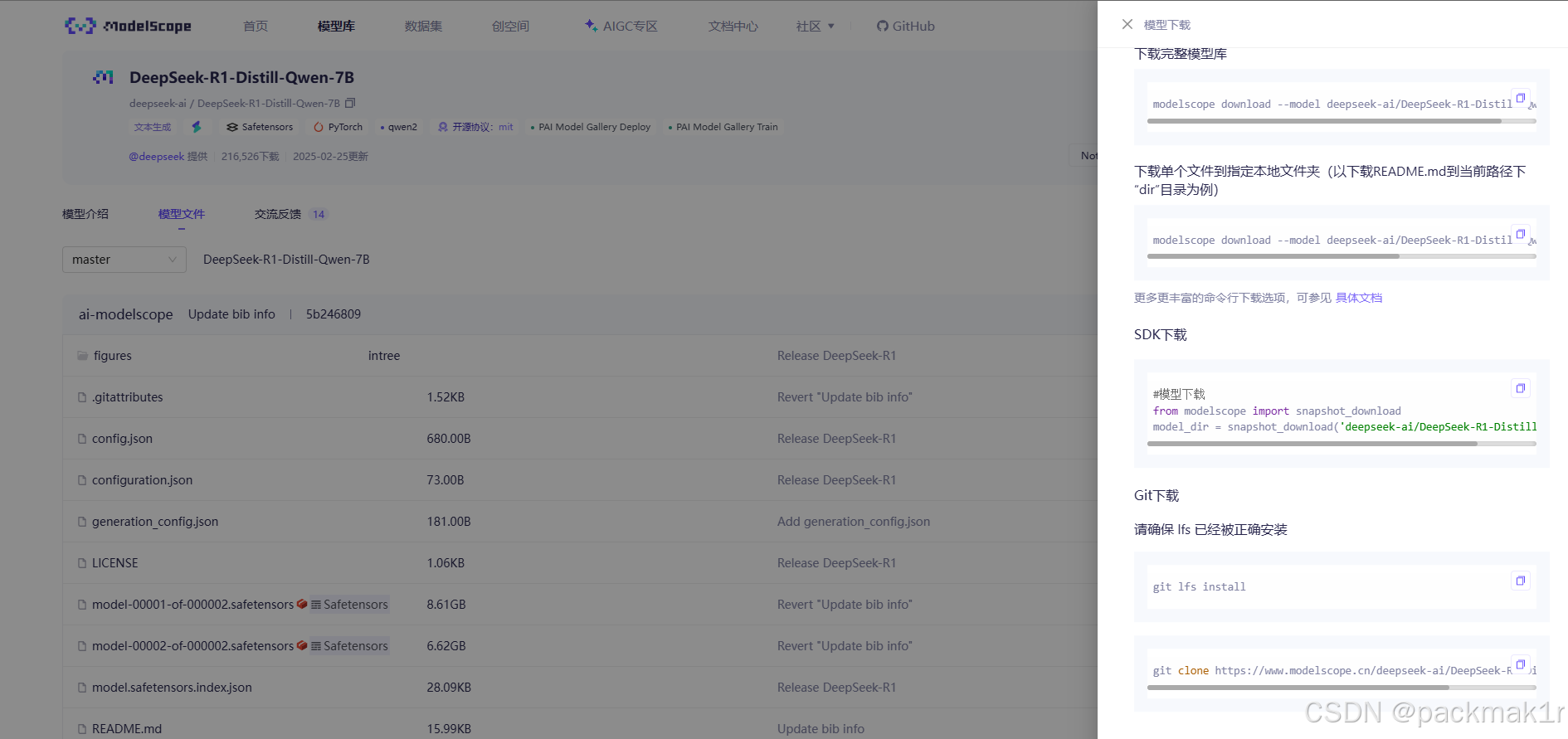Open the configuration.json file
Screen dimensions: 1568x739
point(142,480)
